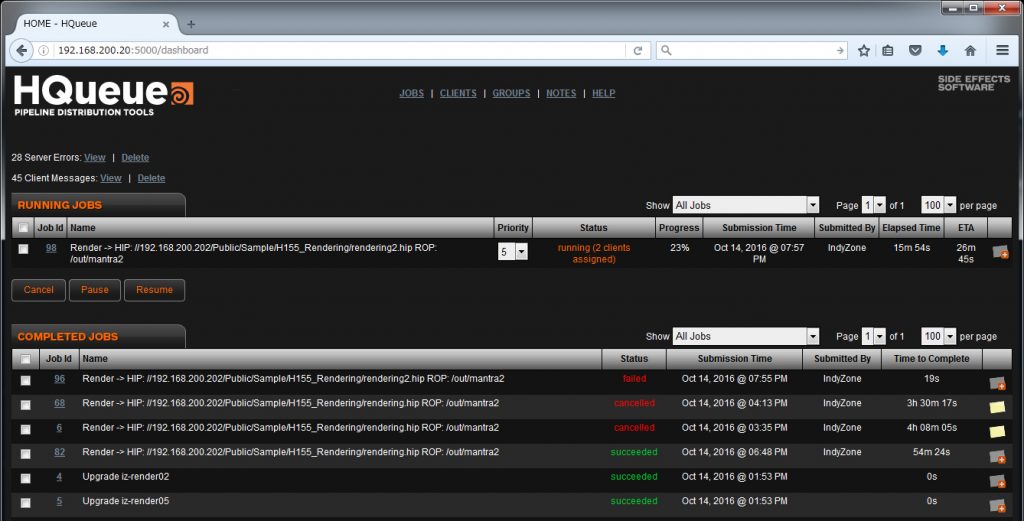Screen dimensions: 1024x521
Task: Check the box next to failed job 96
Action: pos(25,380)
